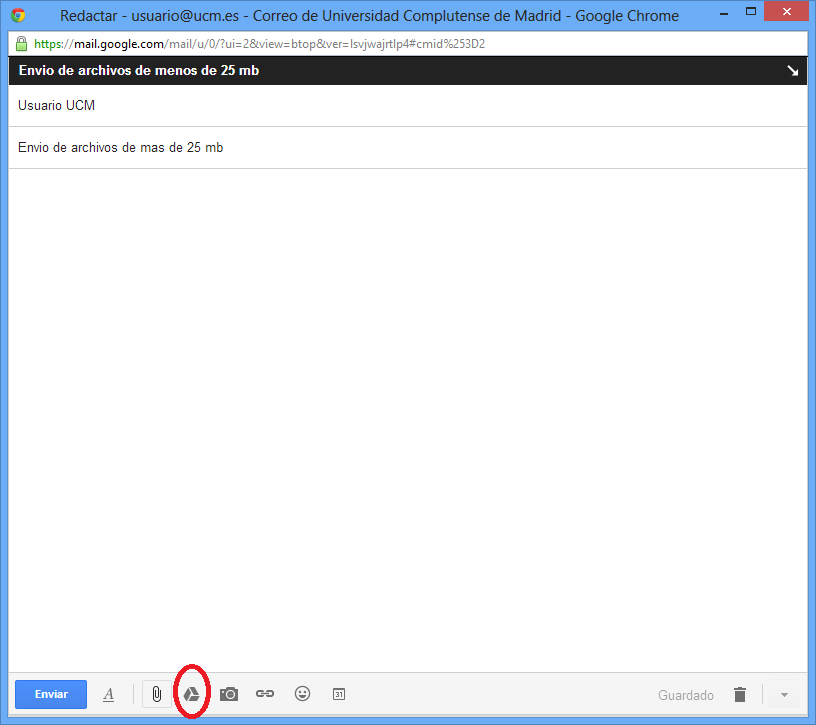Screen dimensions: 816x725
Task: Click the 'Envio de archivos de menos de 25 mb' header title
Action: pyautogui.click(x=139, y=70)
